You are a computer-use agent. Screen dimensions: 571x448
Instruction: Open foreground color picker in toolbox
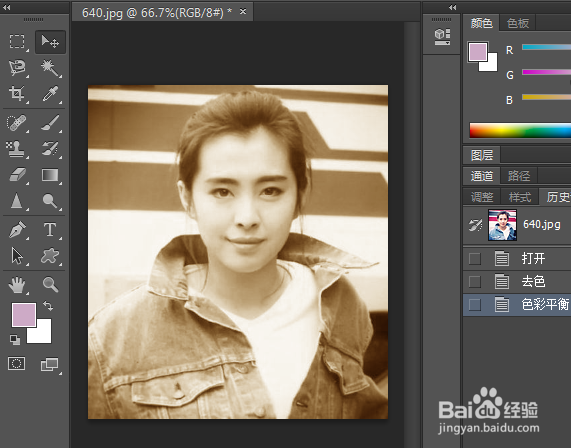point(24,315)
